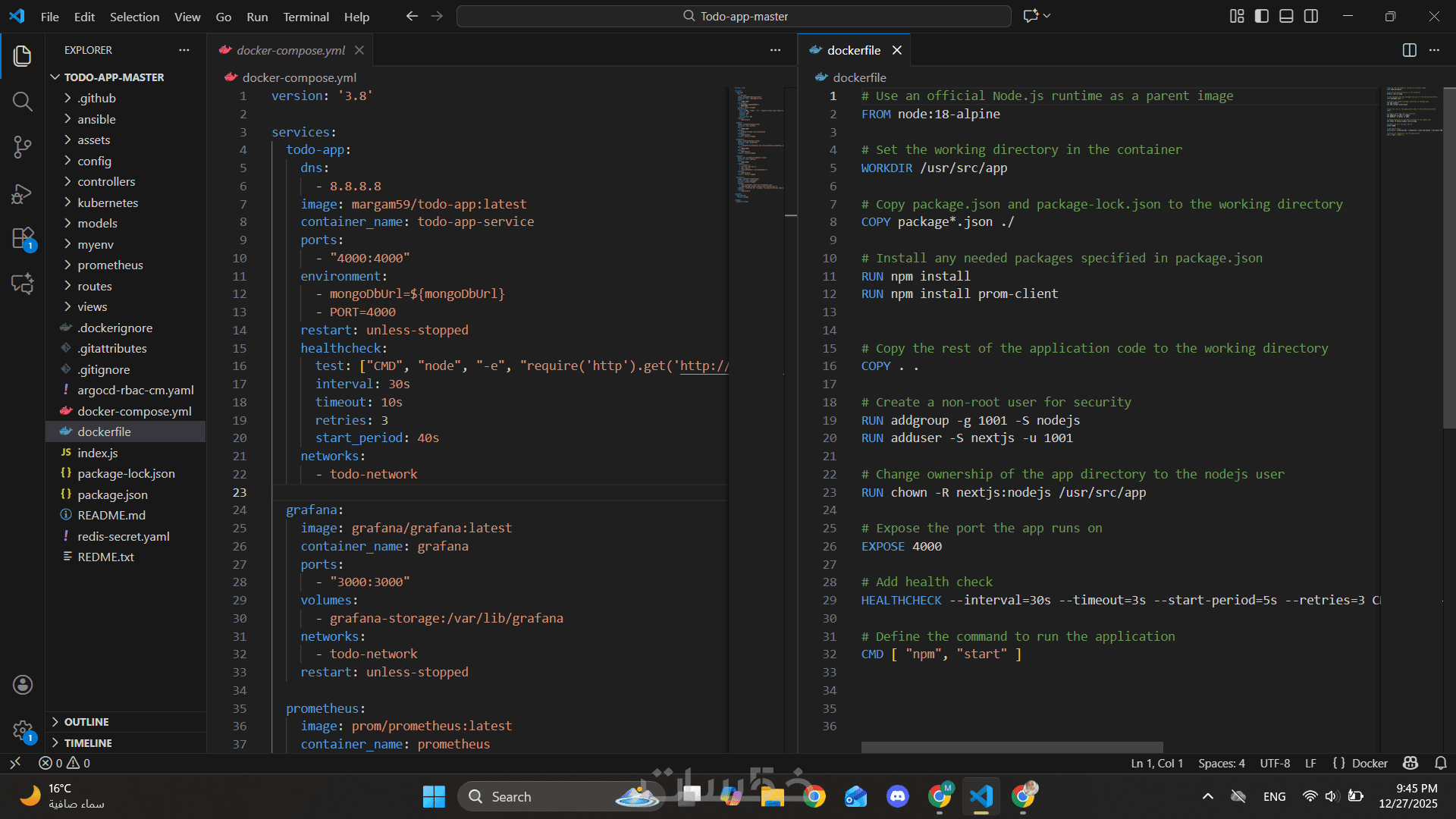Toggle the Primary Side Bar layout button
Screen dimensions: 1456x819
(x=1262, y=16)
